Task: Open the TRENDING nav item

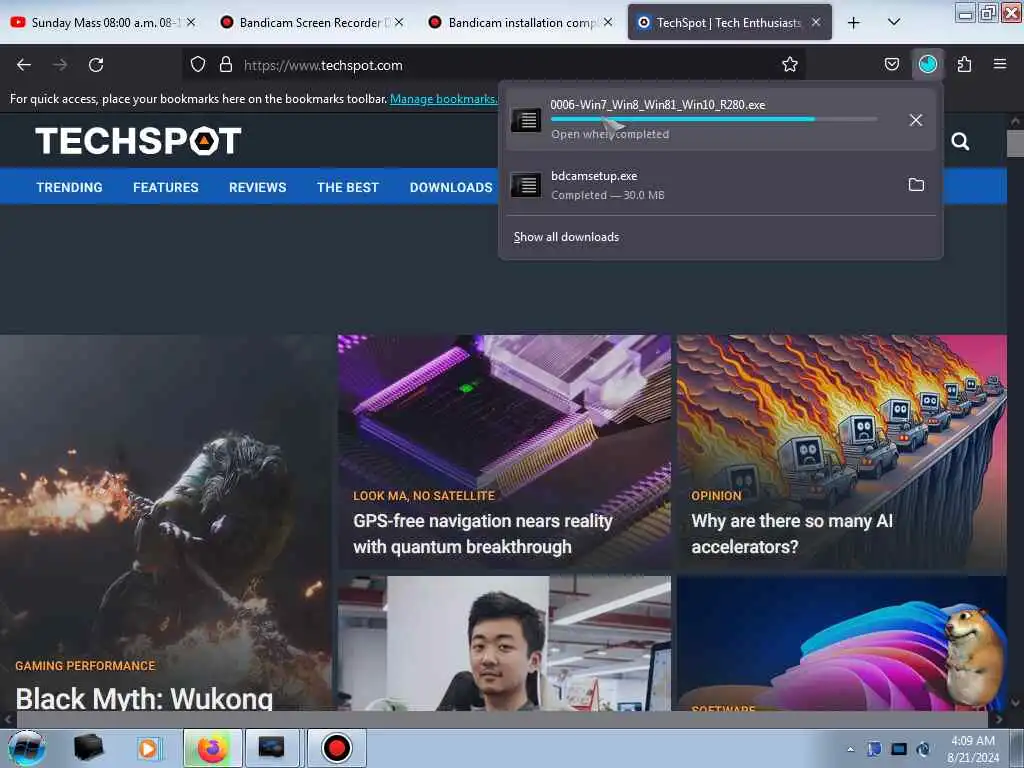Action: 69,187
